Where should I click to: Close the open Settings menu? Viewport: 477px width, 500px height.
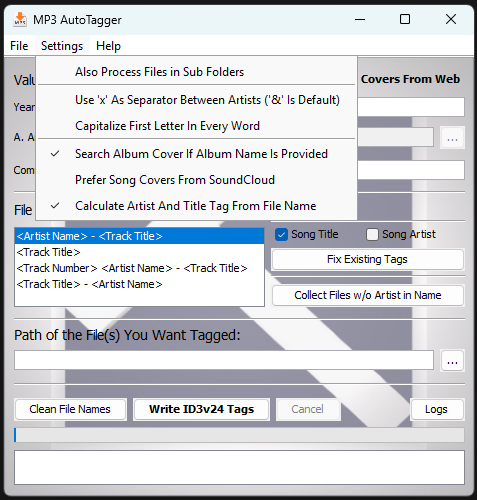(x=62, y=46)
